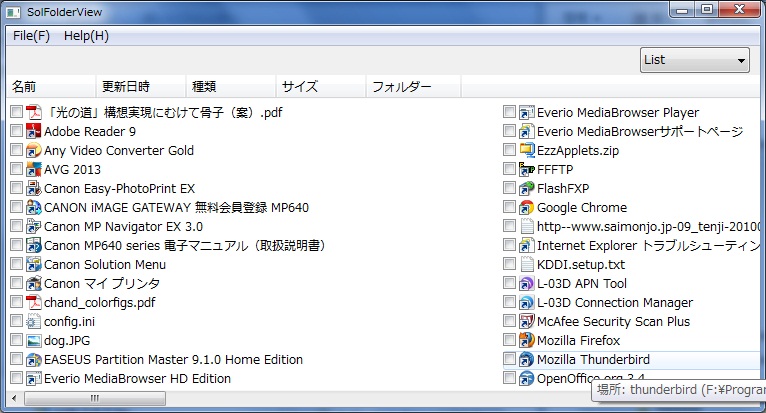Select the EASEUS Partition Master 9.1.0 name
Viewport: 766px width, 413px height.
173,360
